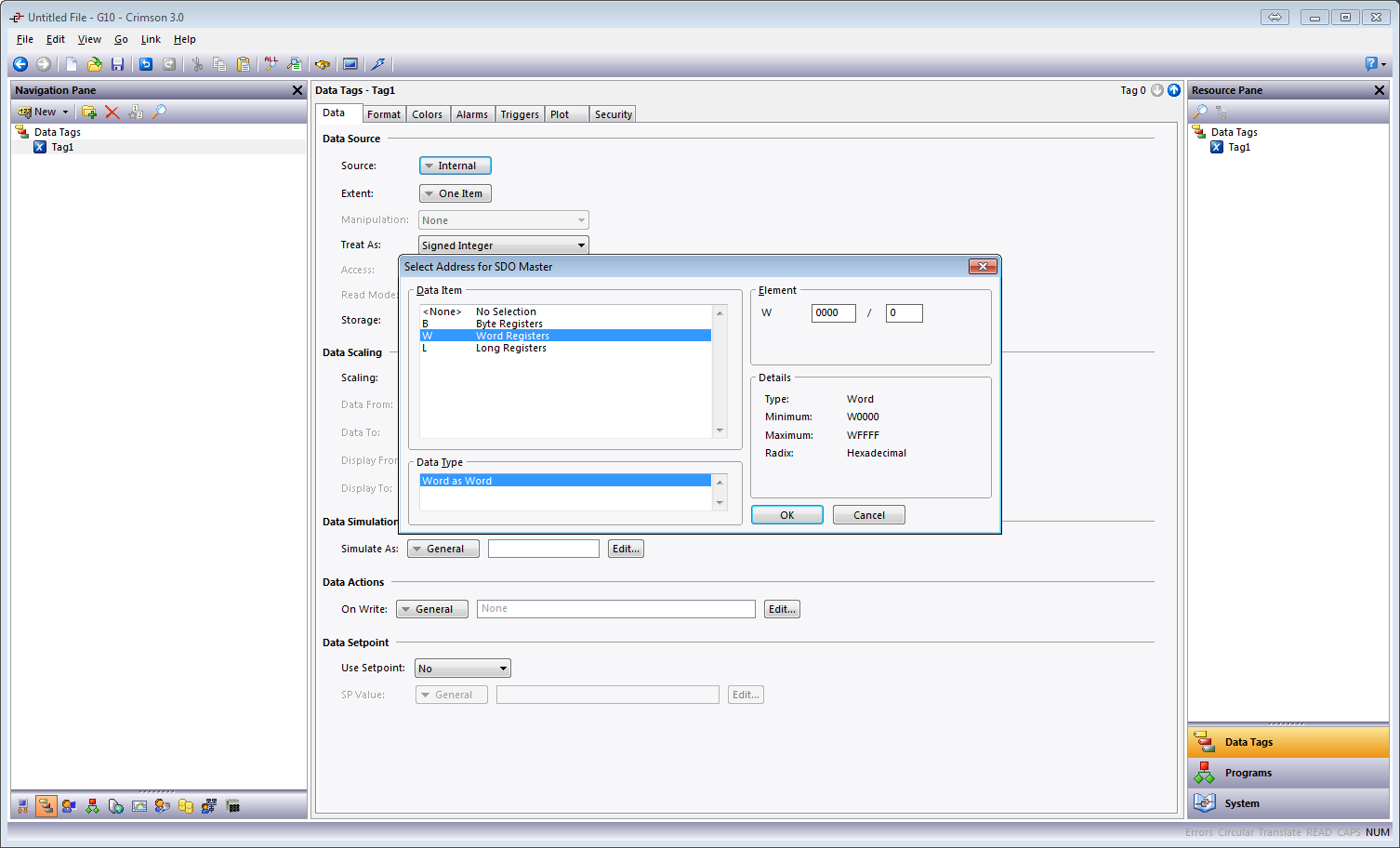Screen dimensions: 1400x848
Task: Create a new file with the blank page icon
Action: (72, 64)
